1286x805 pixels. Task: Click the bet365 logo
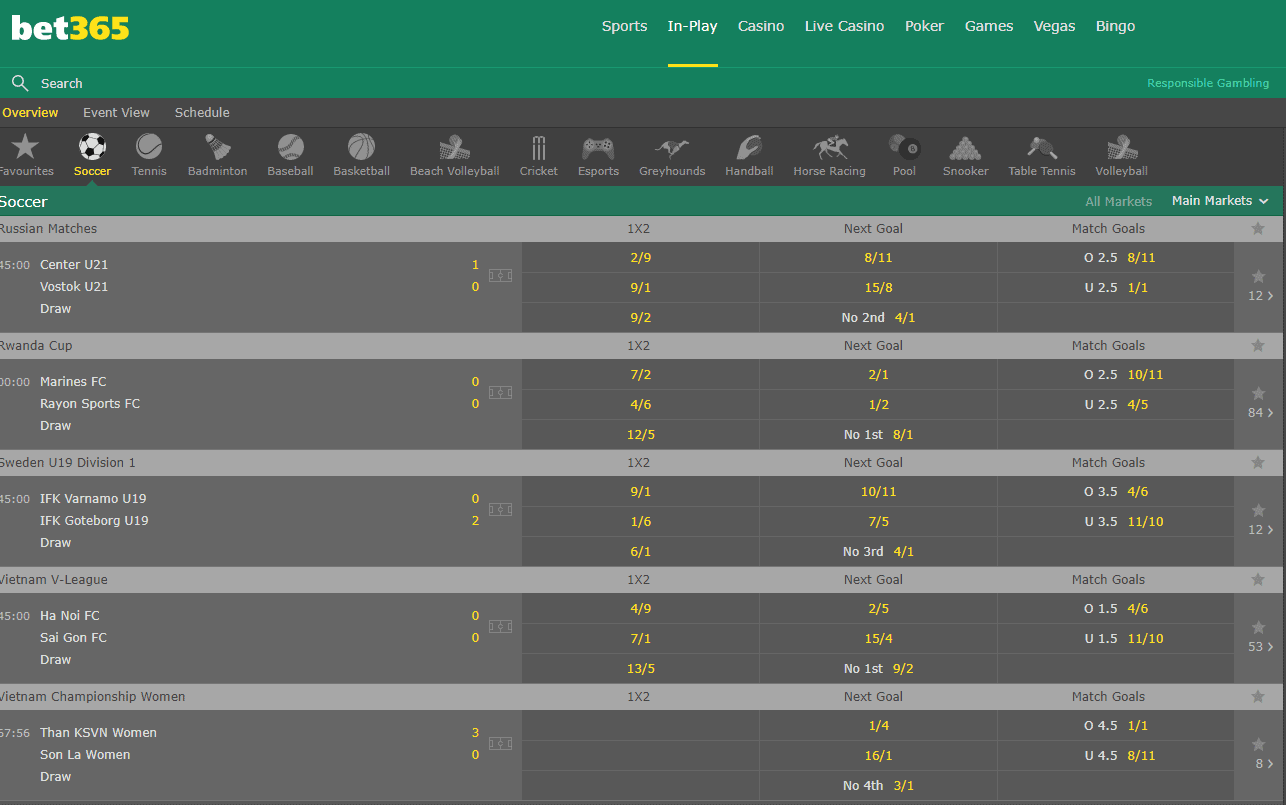coord(70,28)
